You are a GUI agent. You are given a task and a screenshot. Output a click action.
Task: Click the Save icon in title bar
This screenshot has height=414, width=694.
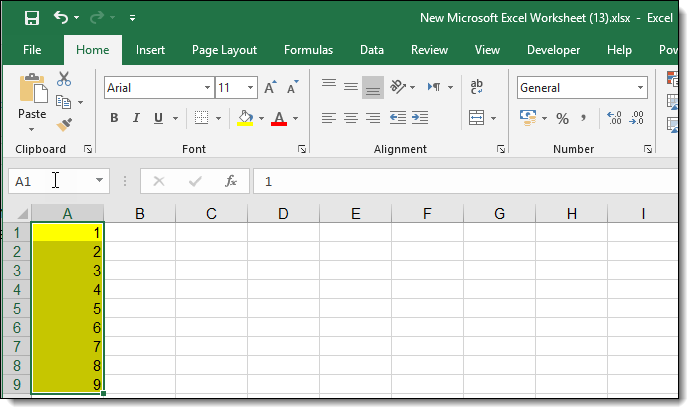point(31,18)
